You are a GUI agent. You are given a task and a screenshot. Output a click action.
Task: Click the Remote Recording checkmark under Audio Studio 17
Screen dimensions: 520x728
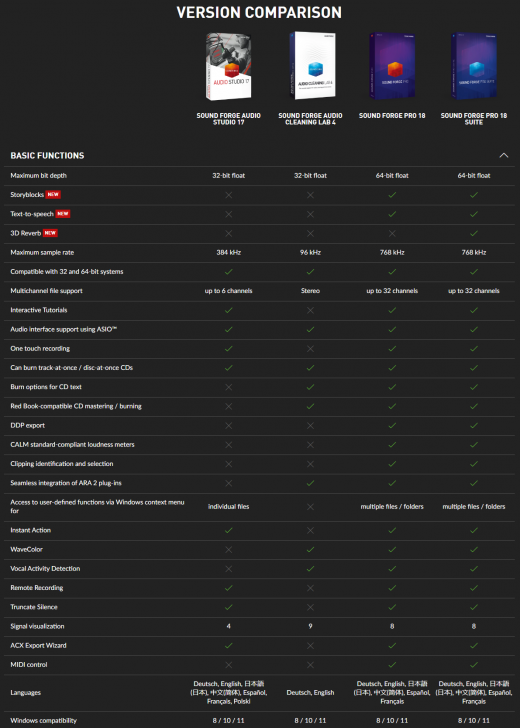pos(228,588)
